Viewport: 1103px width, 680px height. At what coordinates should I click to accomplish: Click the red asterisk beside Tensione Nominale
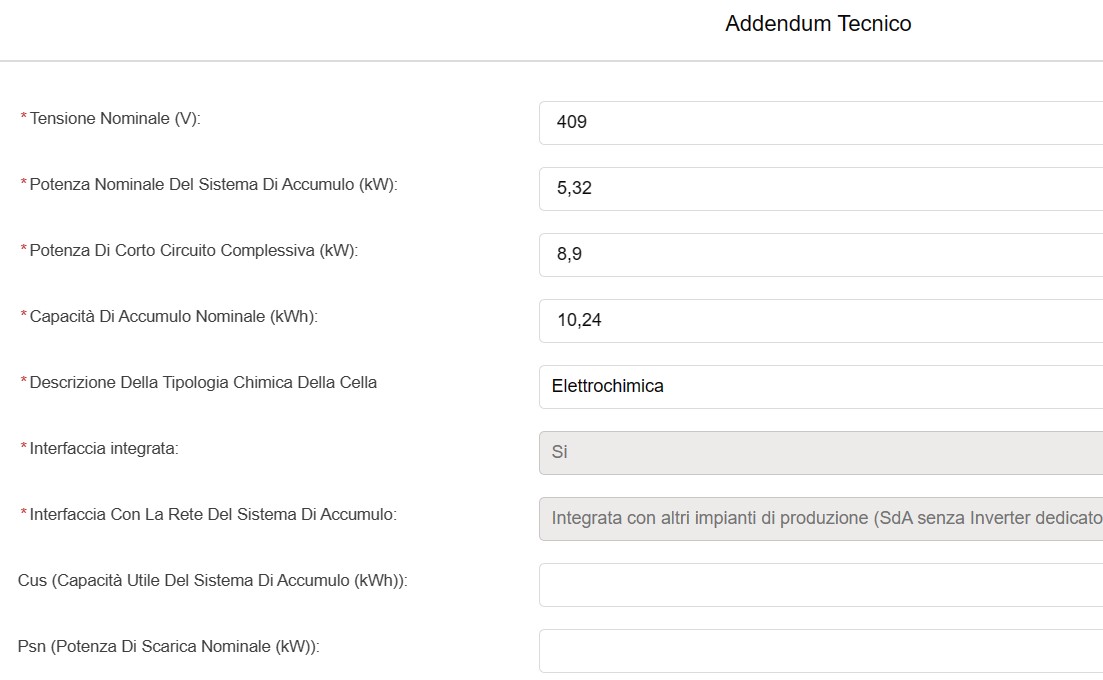[24, 118]
